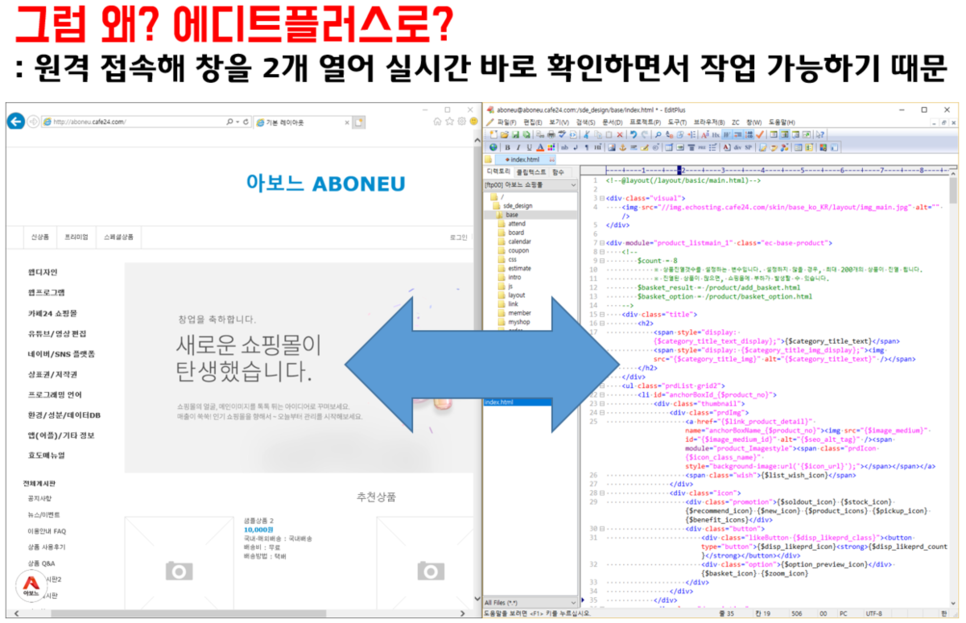The image size is (966, 623).
Task: Open the 공지사항 board link
Action: pos(40,498)
